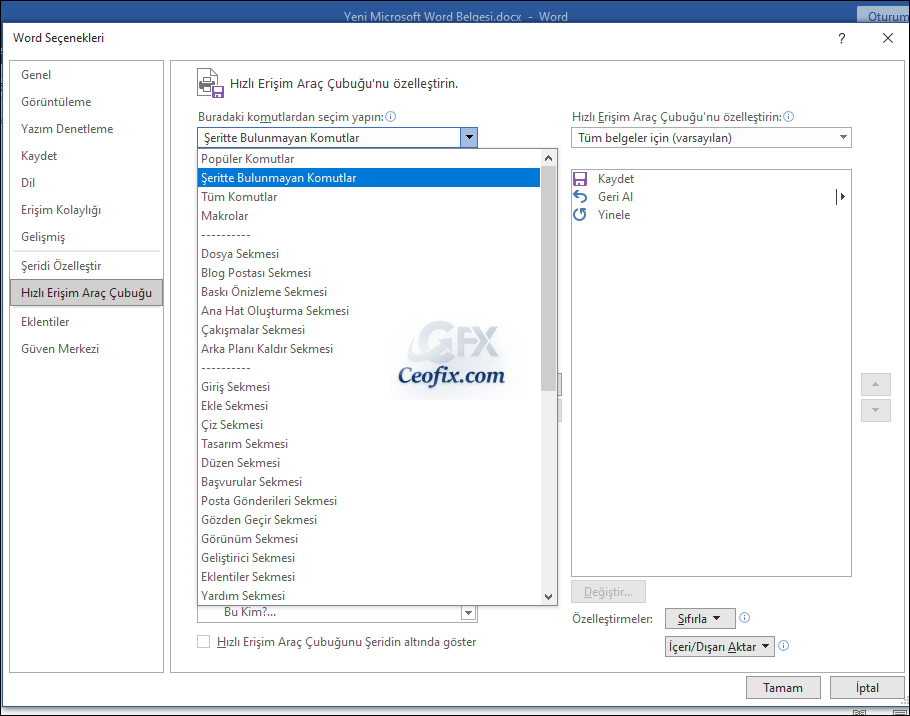Click the Bu Kim?... command row
Viewport: 910px width, 716px height.
coord(330,613)
